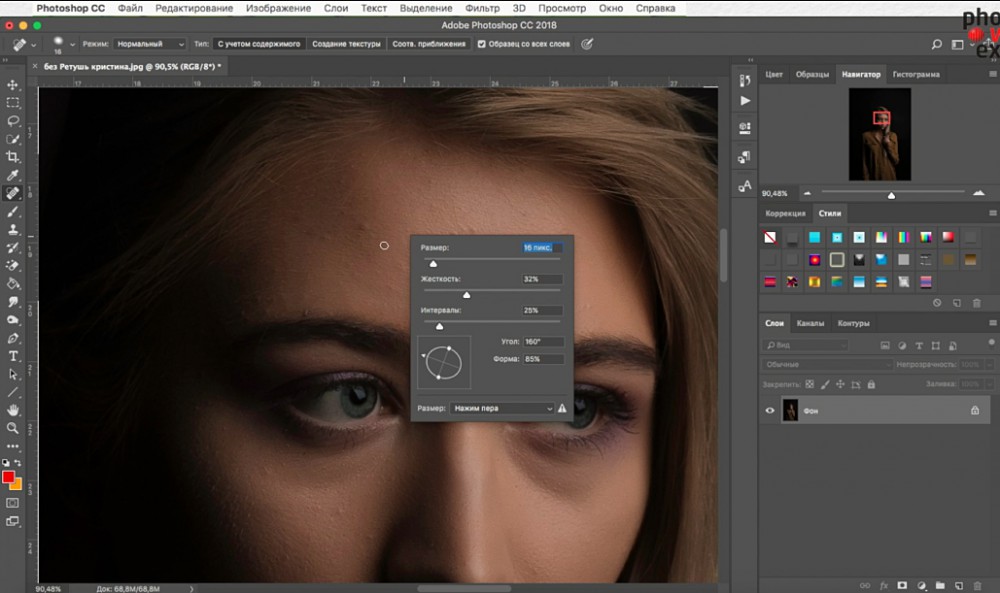Click the Navigator image thumbnail
Image resolution: width=1000 pixels, height=593 pixels.
[x=880, y=134]
